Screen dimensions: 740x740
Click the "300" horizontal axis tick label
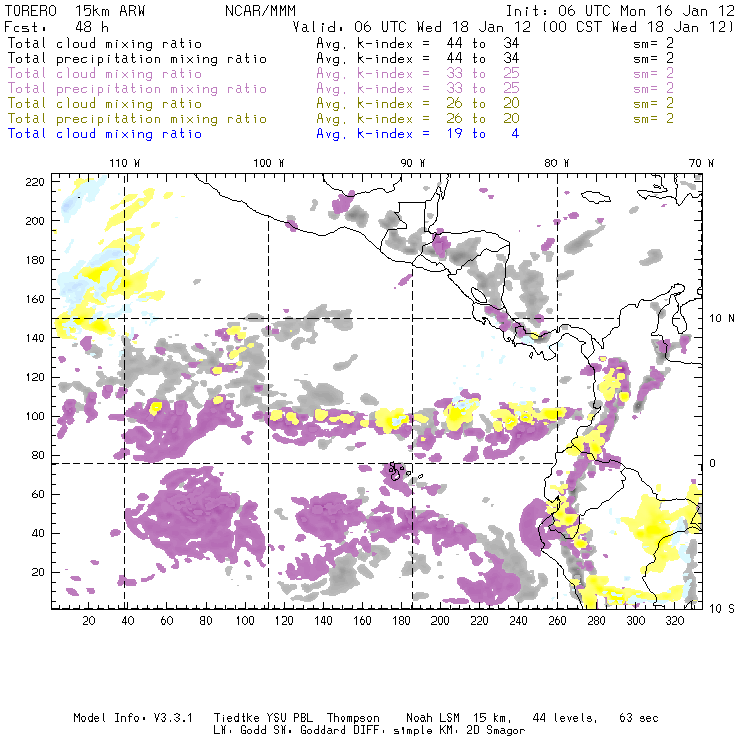pyautogui.click(x=635, y=621)
